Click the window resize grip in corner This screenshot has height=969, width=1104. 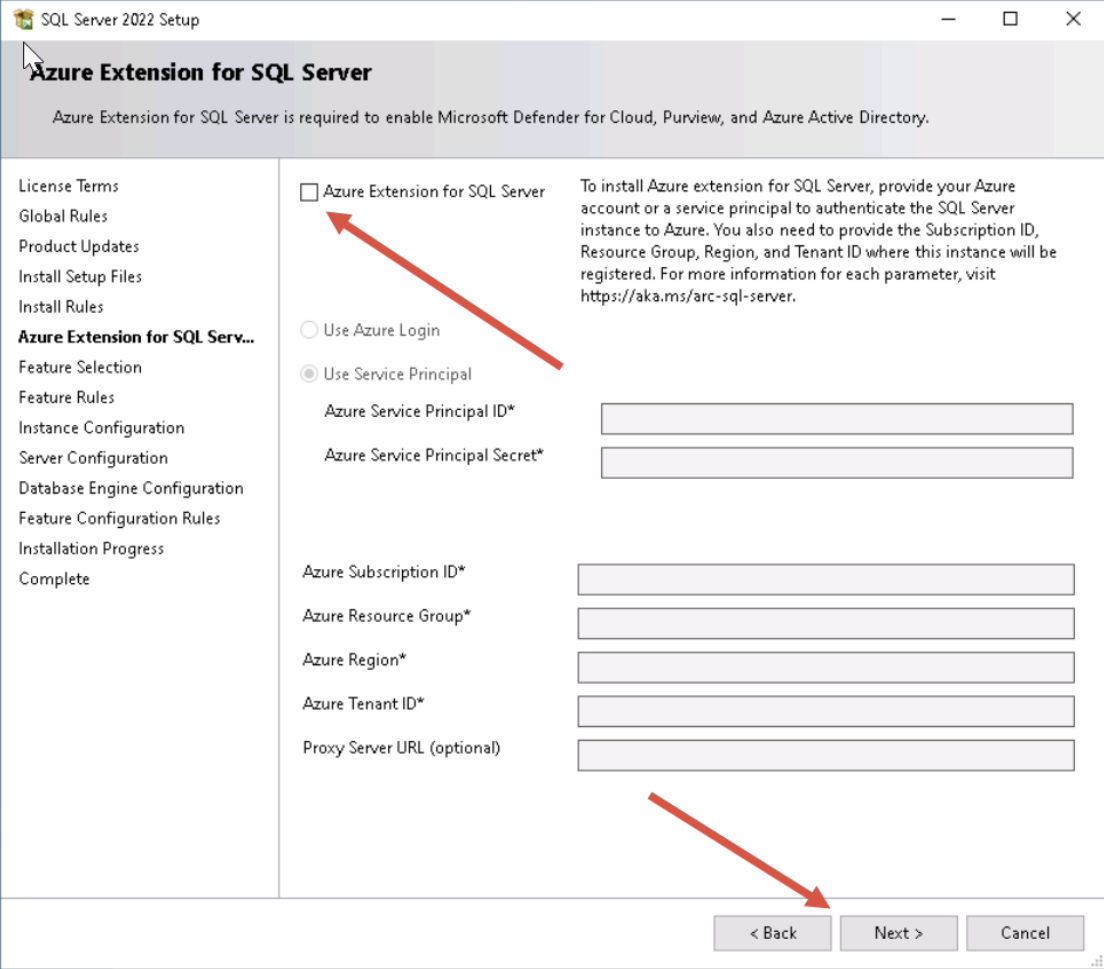tap(1096, 961)
